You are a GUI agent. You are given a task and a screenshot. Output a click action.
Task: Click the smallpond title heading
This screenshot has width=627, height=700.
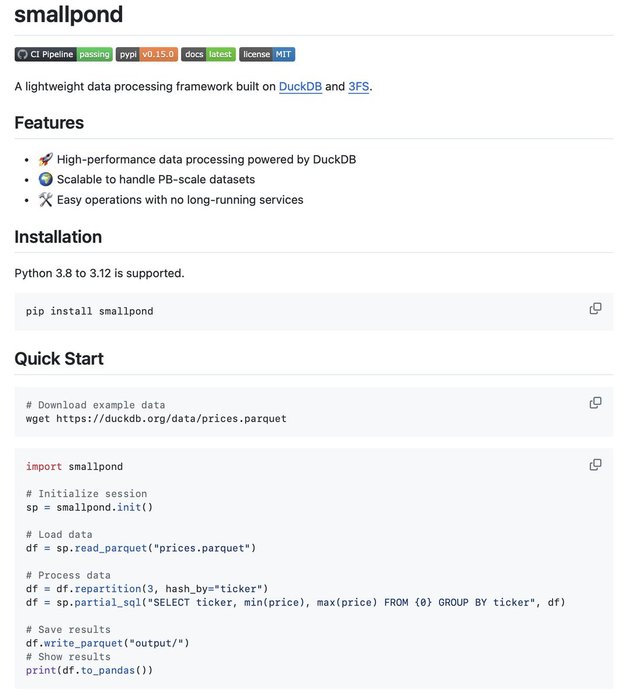click(69, 15)
